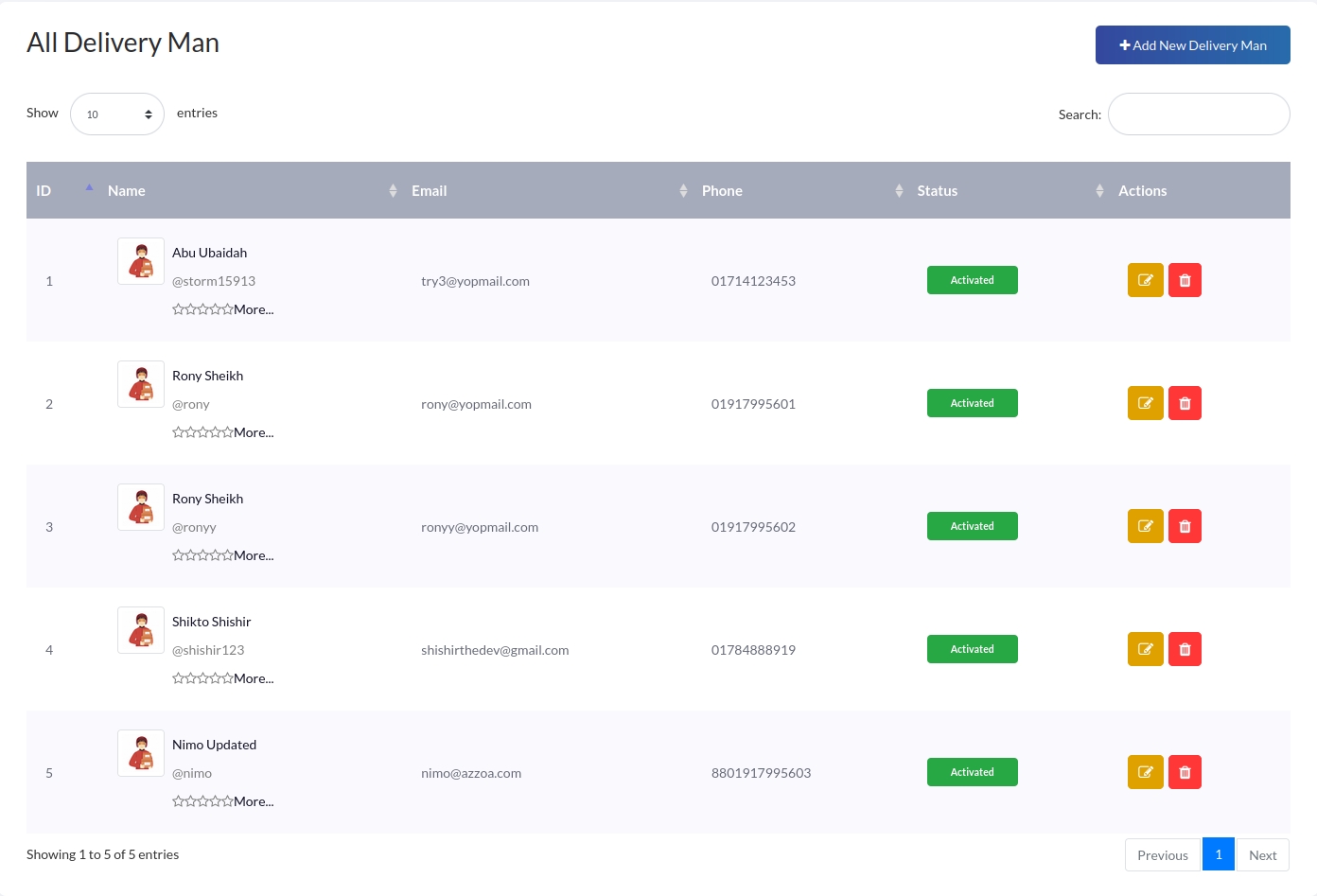Go to the Next page

[1262, 855]
